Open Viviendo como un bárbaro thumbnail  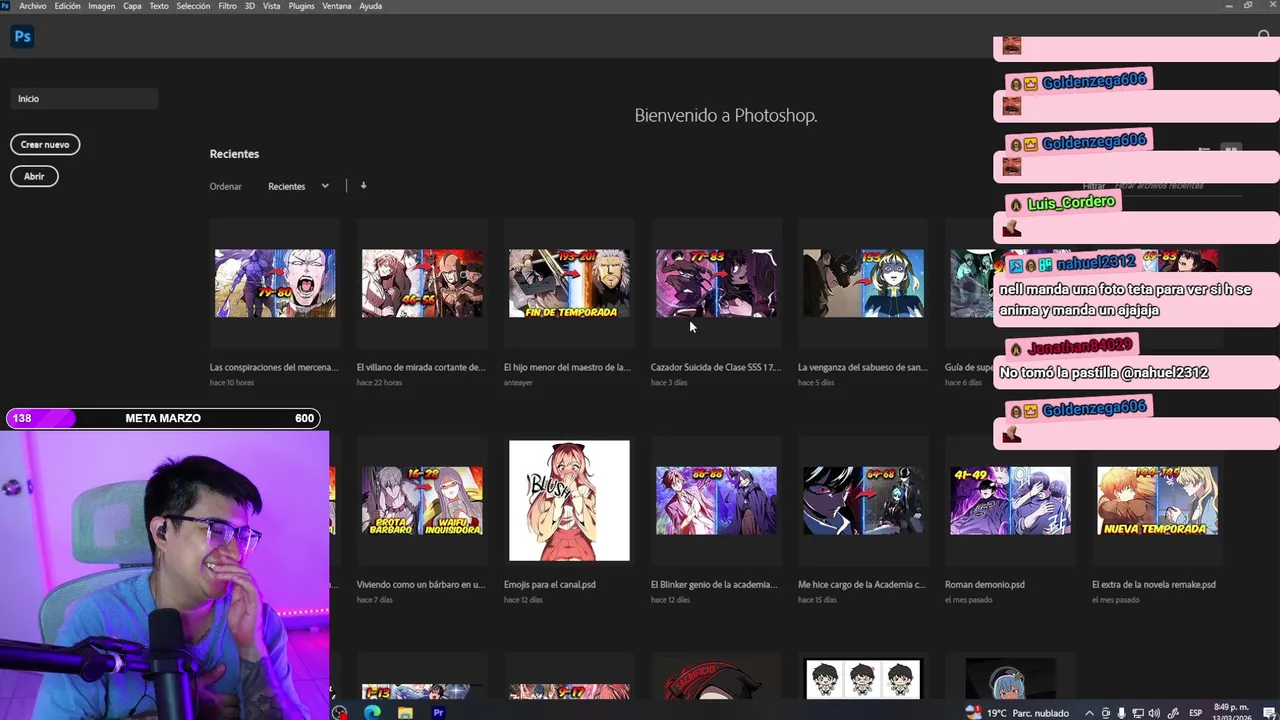(422, 501)
